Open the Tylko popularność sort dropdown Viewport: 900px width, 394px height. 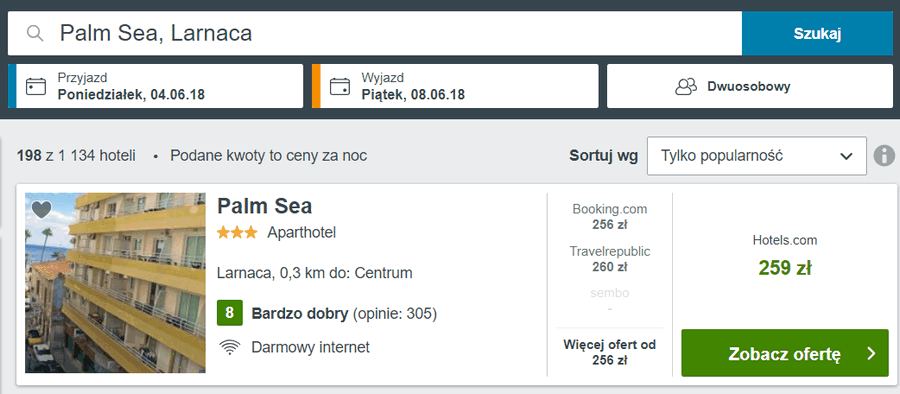(757, 156)
